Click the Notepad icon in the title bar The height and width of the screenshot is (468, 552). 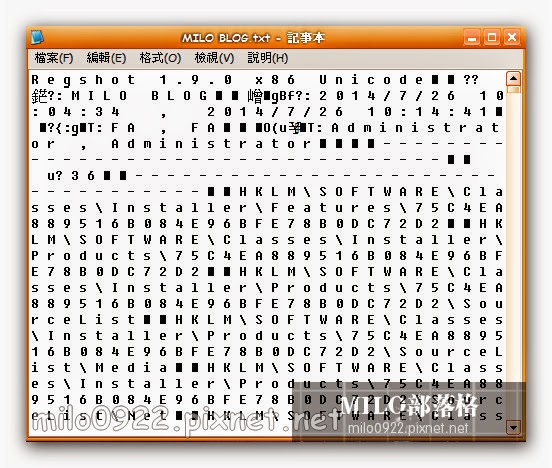(x=37, y=37)
